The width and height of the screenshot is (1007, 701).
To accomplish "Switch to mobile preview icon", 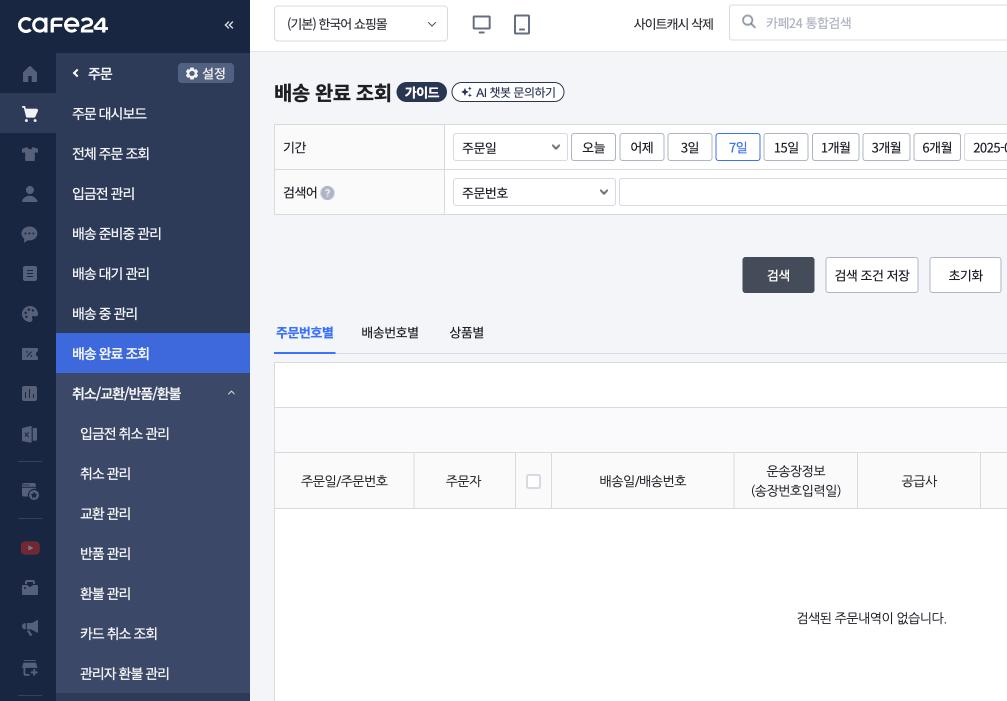I will (x=521, y=24).
